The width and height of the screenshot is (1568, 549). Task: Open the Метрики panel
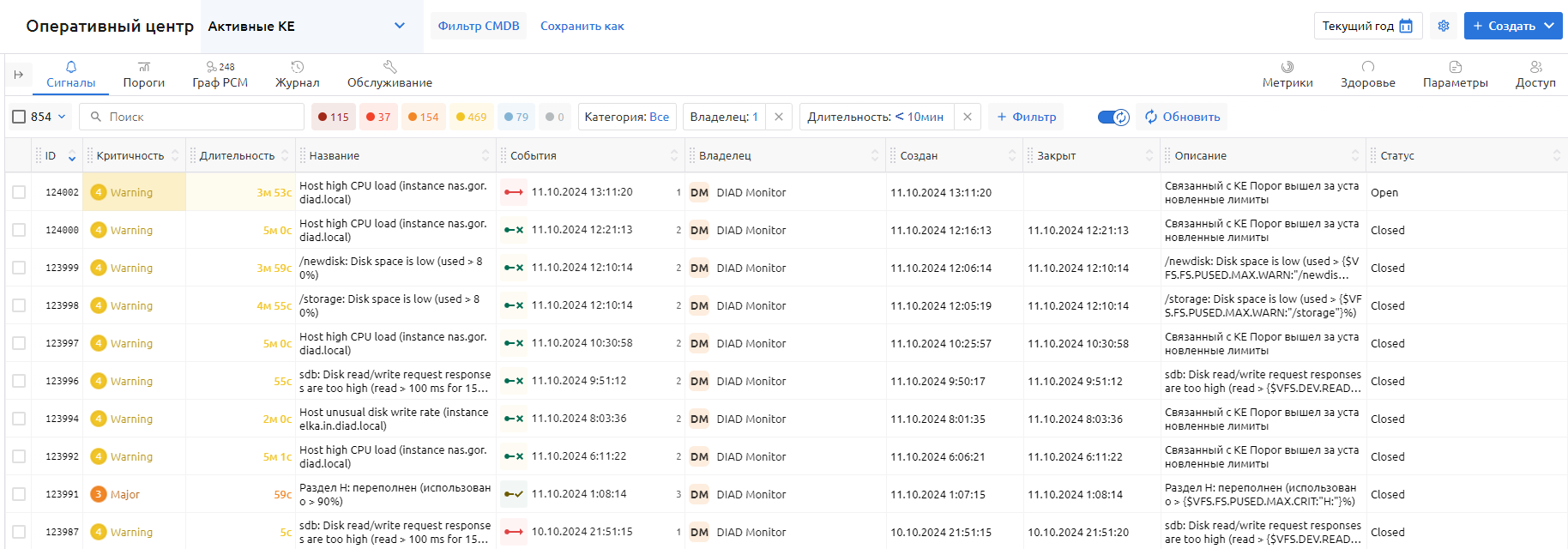point(1287,75)
